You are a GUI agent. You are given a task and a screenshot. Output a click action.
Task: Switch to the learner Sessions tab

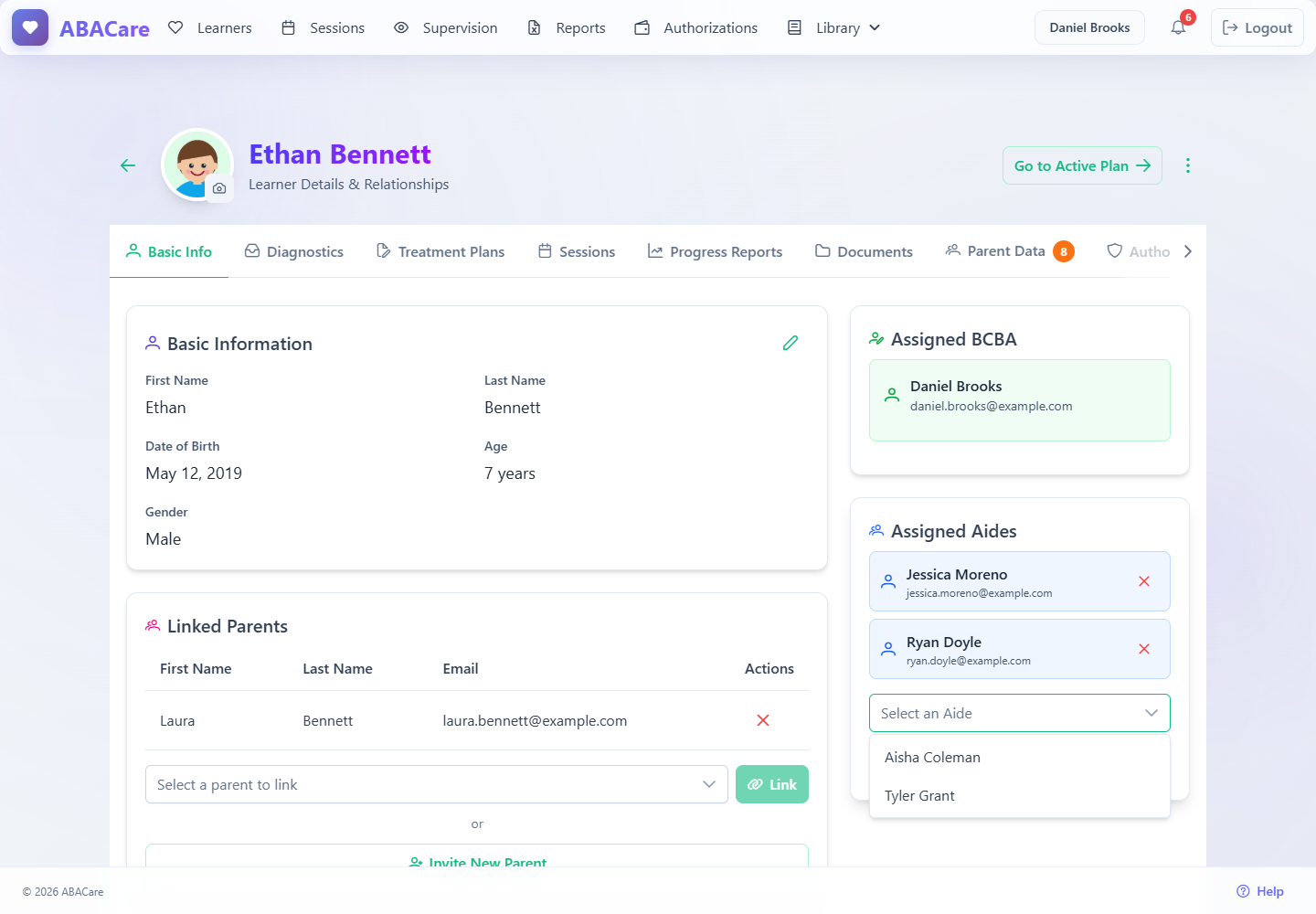tap(577, 251)
